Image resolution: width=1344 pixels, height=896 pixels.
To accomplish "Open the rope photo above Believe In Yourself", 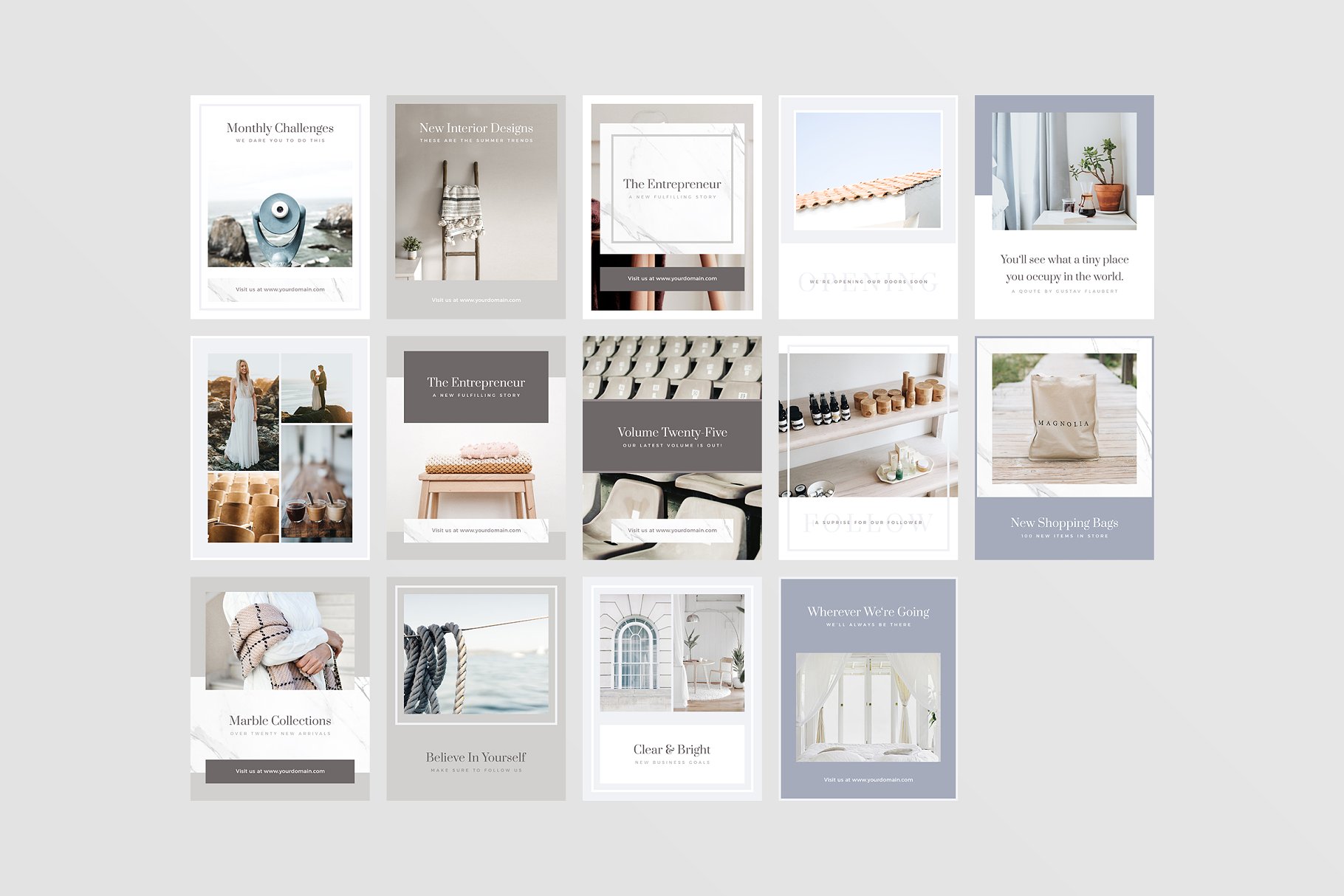I will (476, 654).
